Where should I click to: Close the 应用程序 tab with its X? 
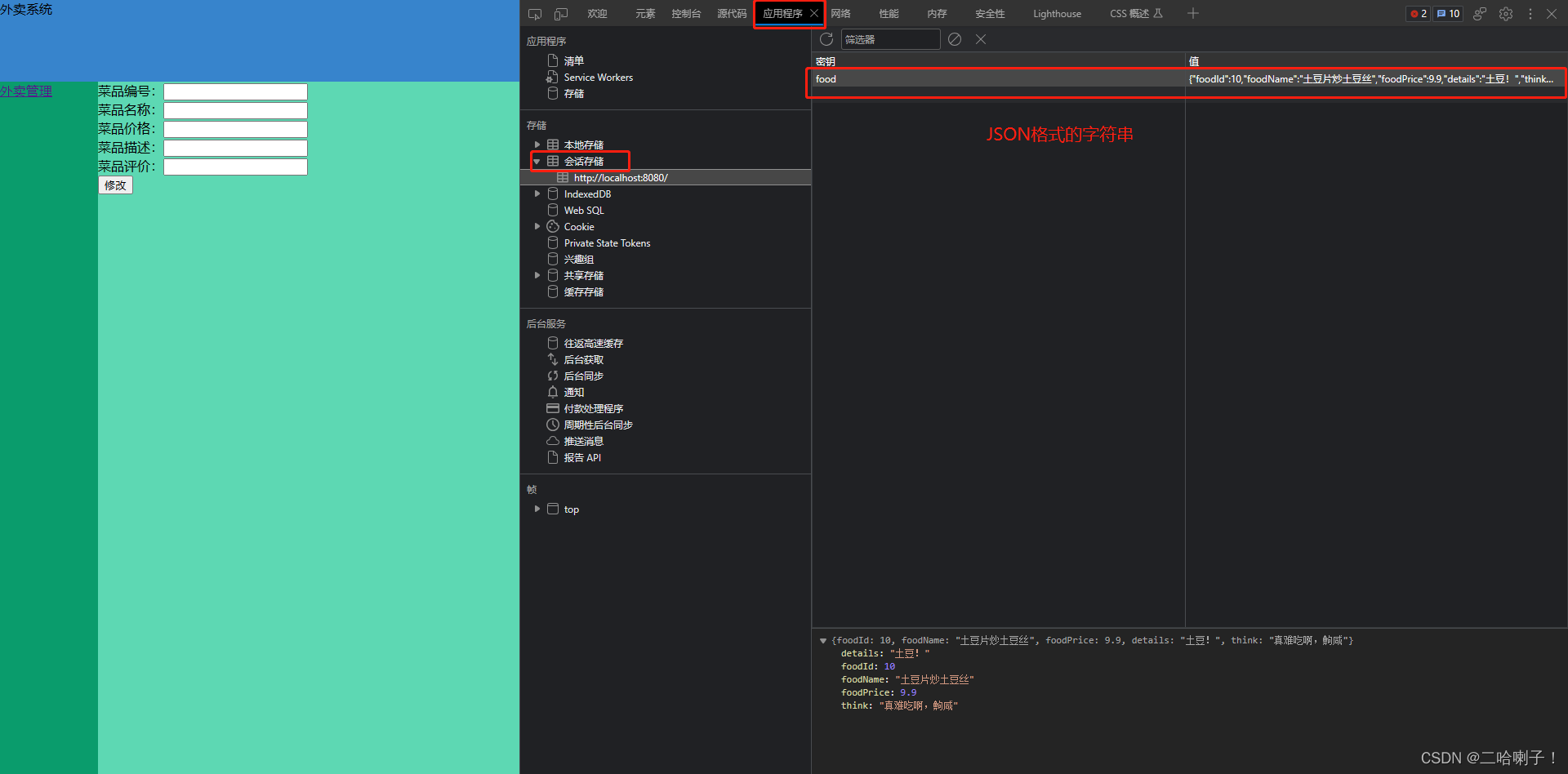click(x=814, y=13)
